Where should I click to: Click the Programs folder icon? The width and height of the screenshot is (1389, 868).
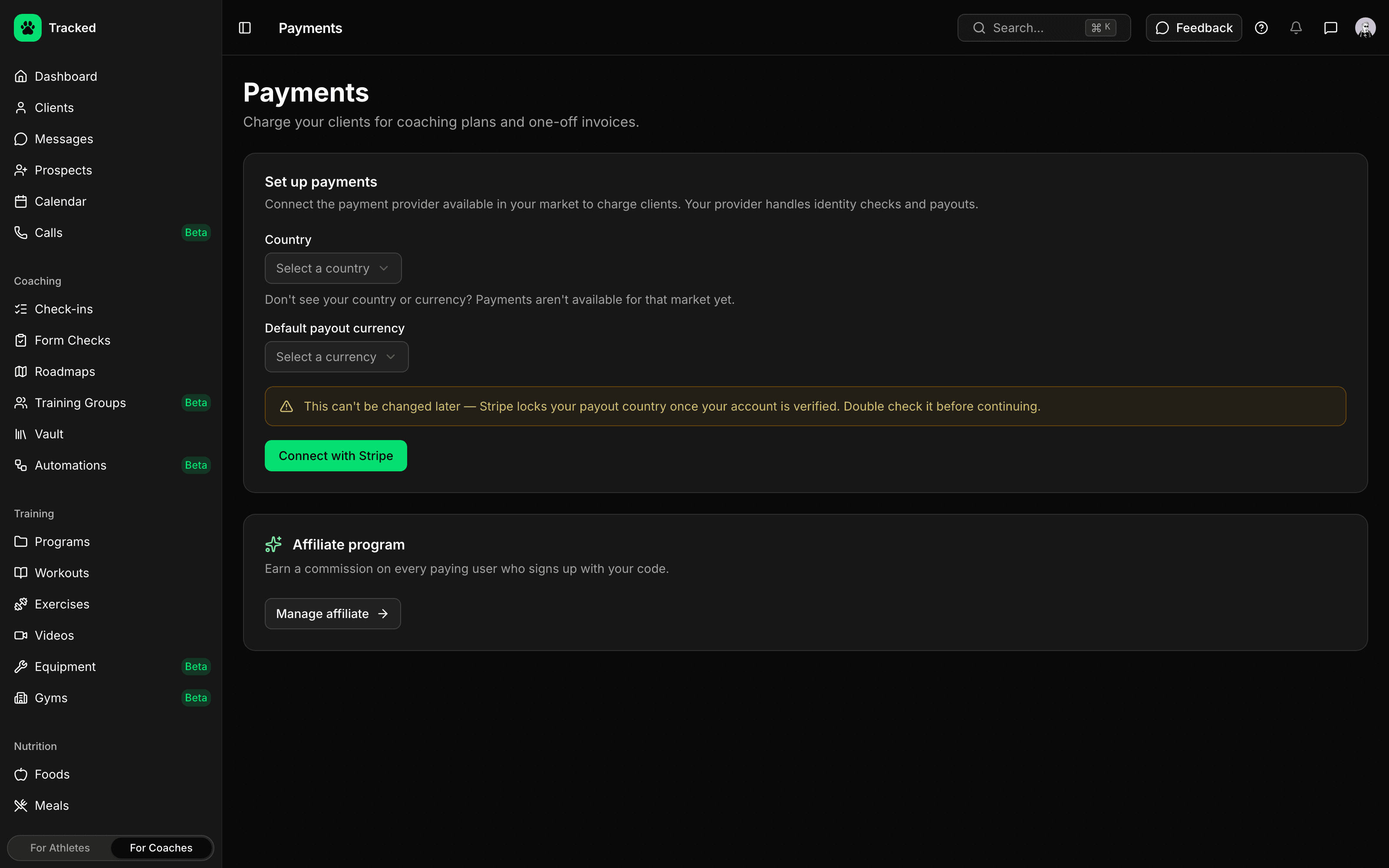pyautogui.click(x=21, y=541)
